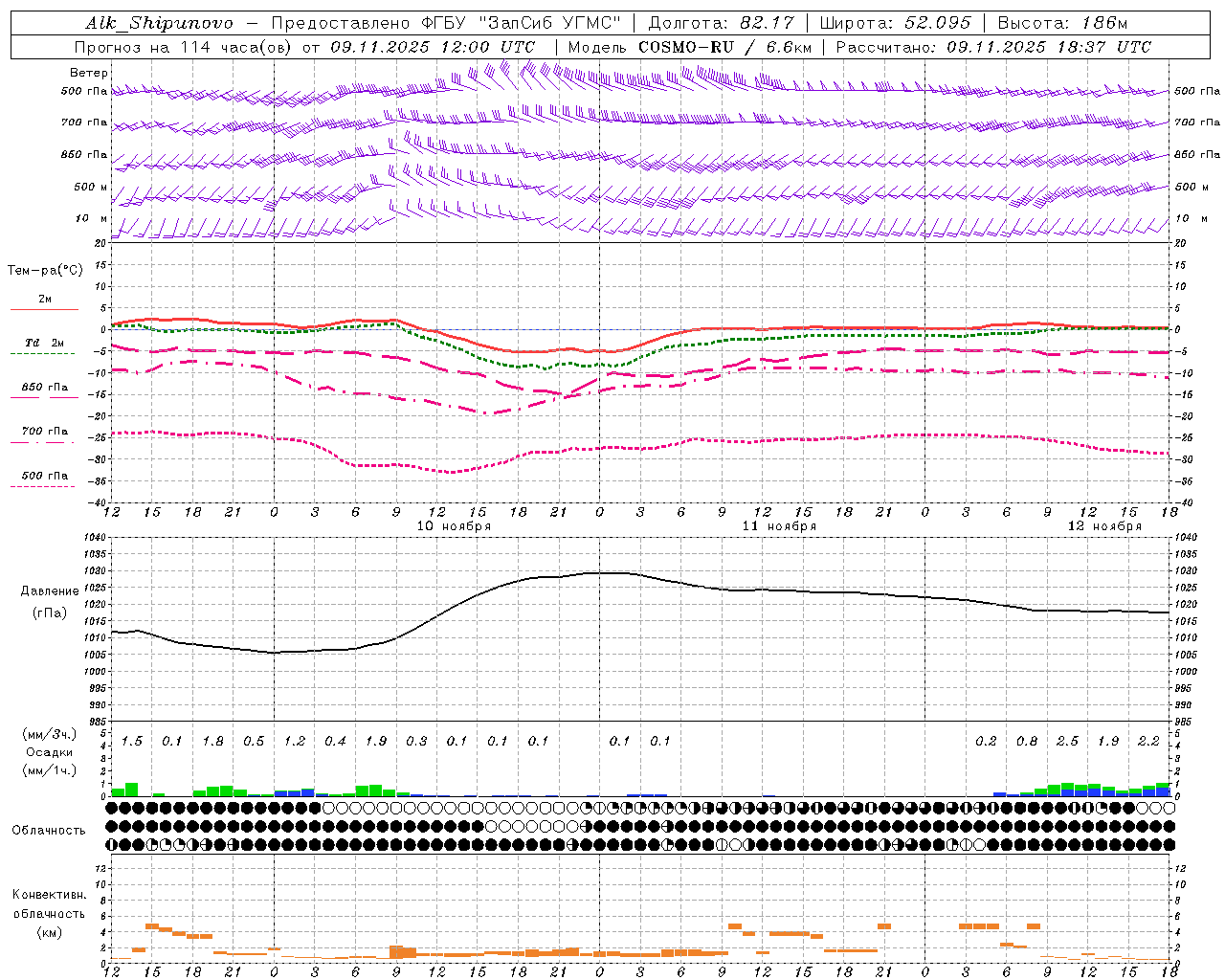Click the 0.2 precipitation total value
Screen dimensions: 1225x980
[986, 741]
